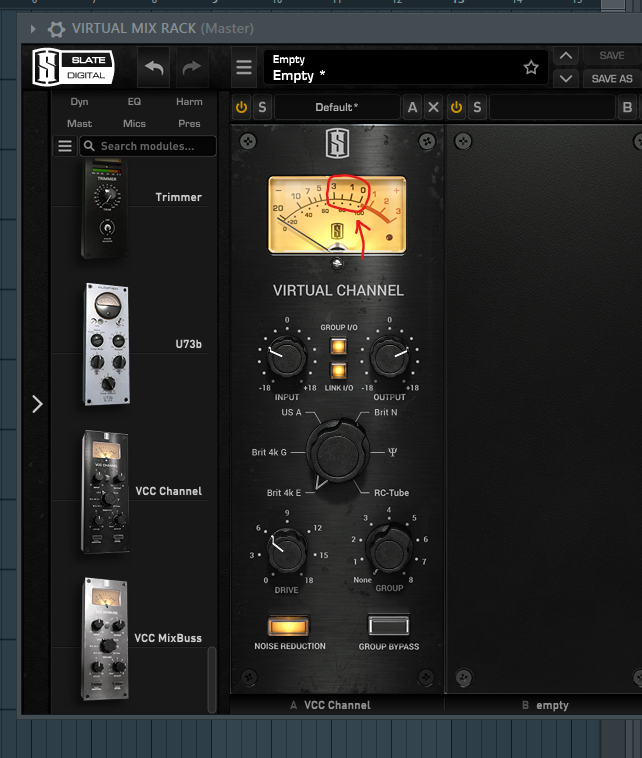
Task: Select Brit 4k E console type
Action: (284, 493)
